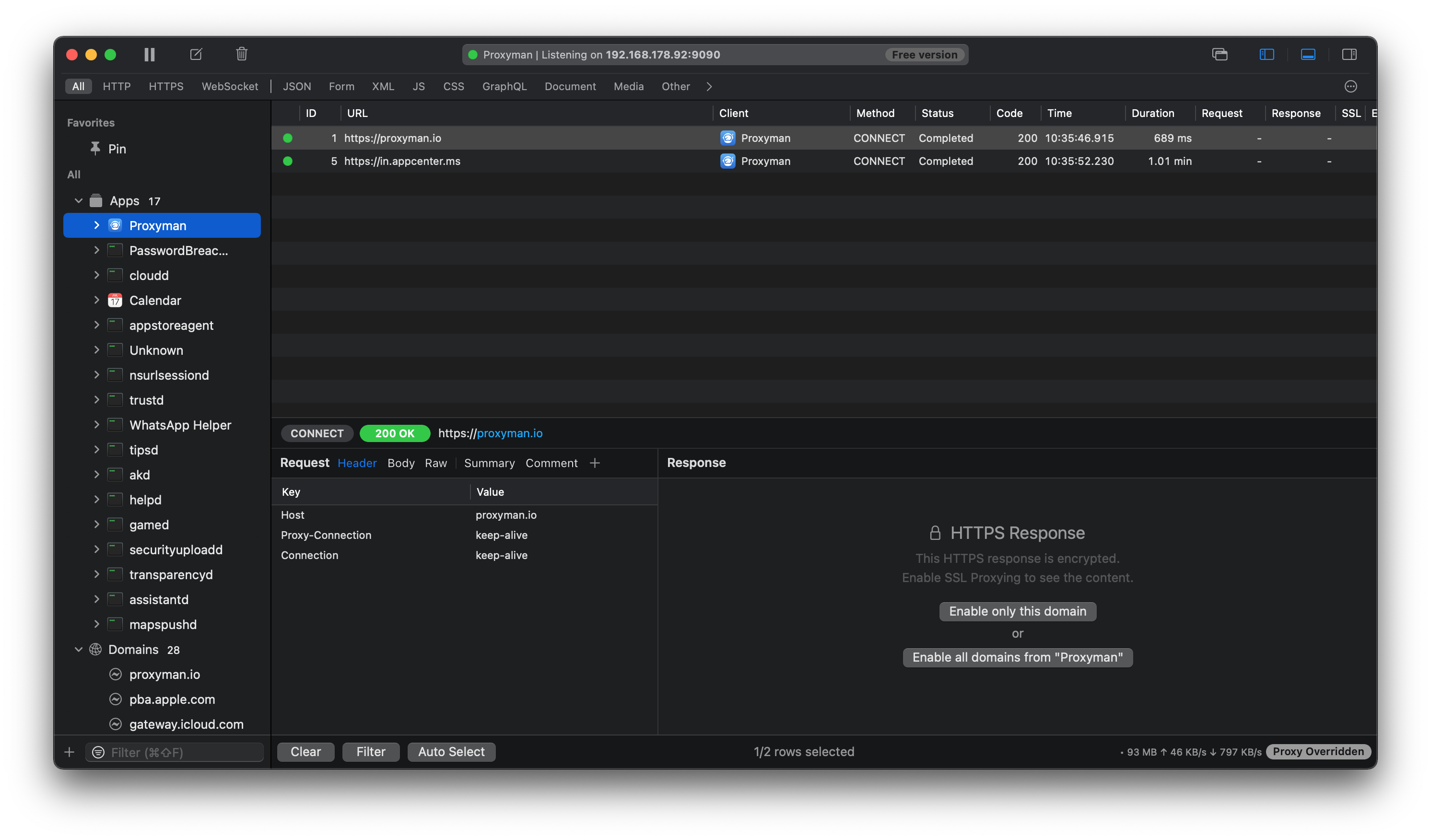This screenshot has width=1431, height=840.
Task: Open the Body tab of the request
Action: click(401, 463)
